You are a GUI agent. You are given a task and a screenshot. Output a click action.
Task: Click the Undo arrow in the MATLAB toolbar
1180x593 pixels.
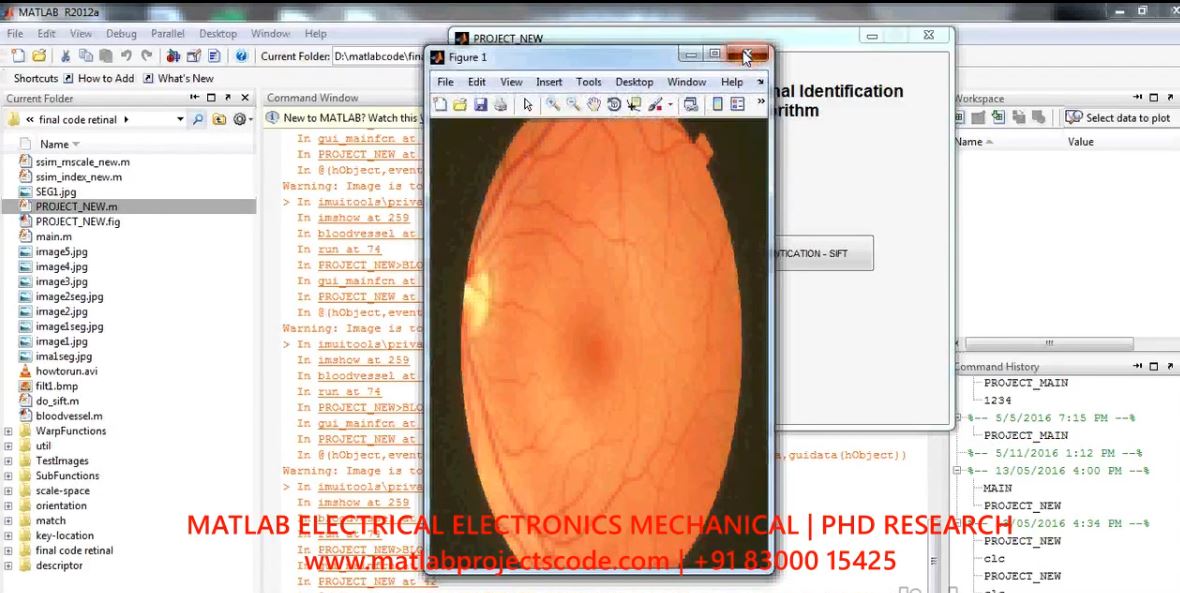(x=126, y=56)
